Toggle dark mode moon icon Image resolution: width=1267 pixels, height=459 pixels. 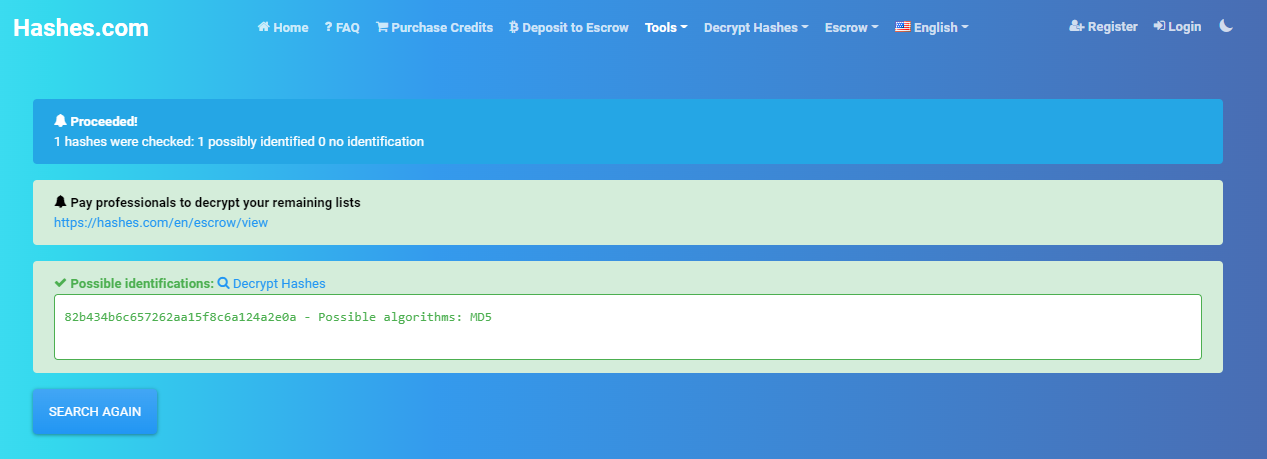[x=1226, y=27]
